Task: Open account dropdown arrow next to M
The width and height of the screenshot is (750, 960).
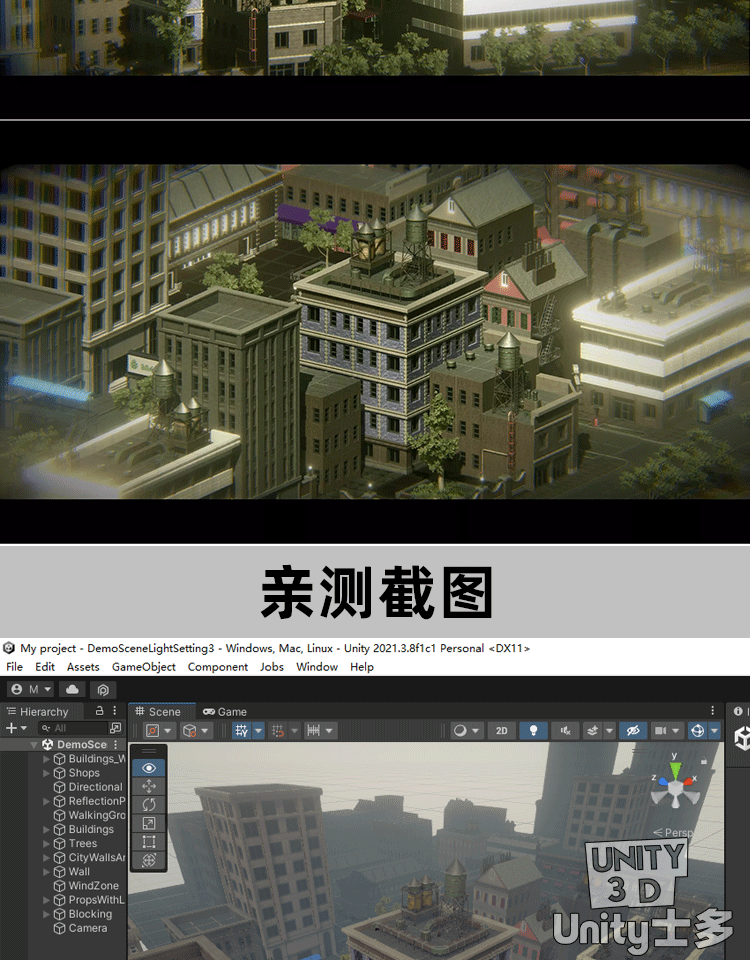Action: click(48, 689)
